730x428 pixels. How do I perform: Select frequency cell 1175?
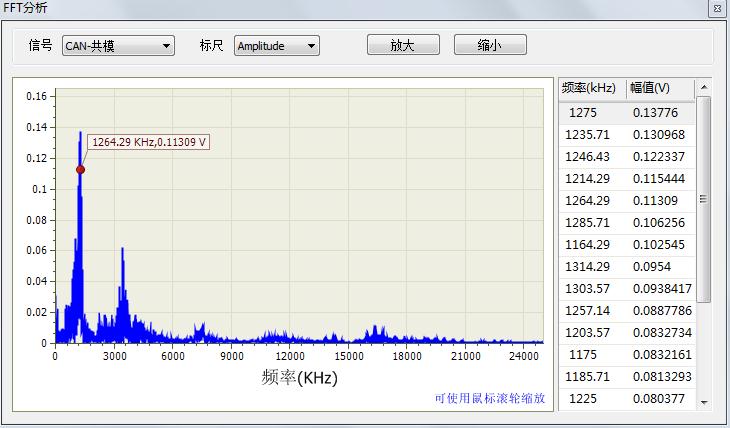(x=583, y=354)
